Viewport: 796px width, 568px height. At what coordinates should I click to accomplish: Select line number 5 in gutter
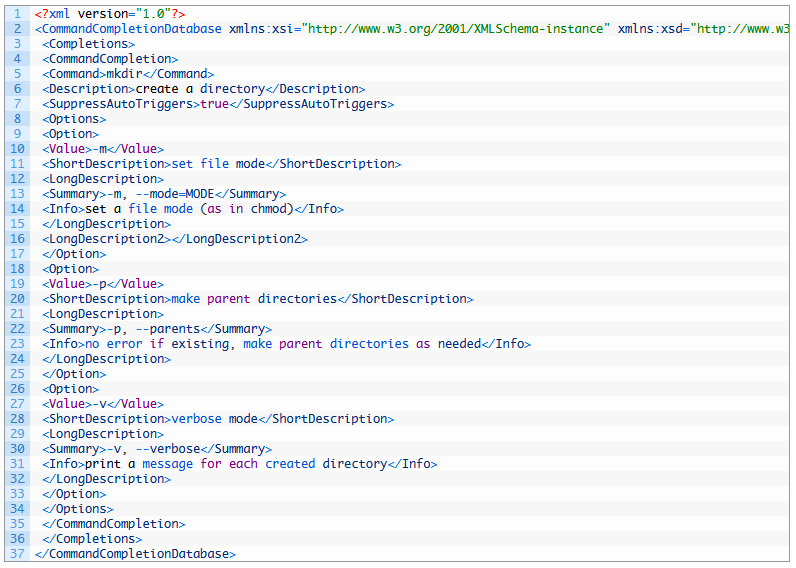(x=17, y=74)
